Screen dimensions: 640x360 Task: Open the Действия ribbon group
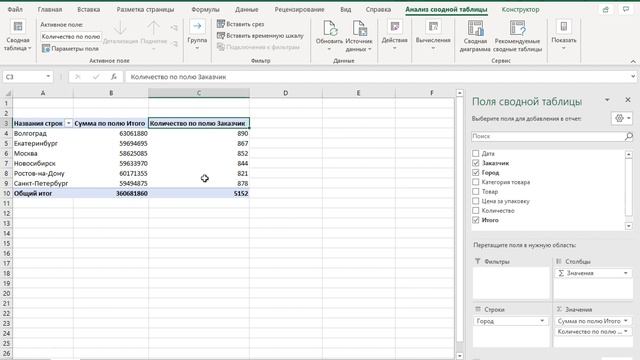coord(394,36)
